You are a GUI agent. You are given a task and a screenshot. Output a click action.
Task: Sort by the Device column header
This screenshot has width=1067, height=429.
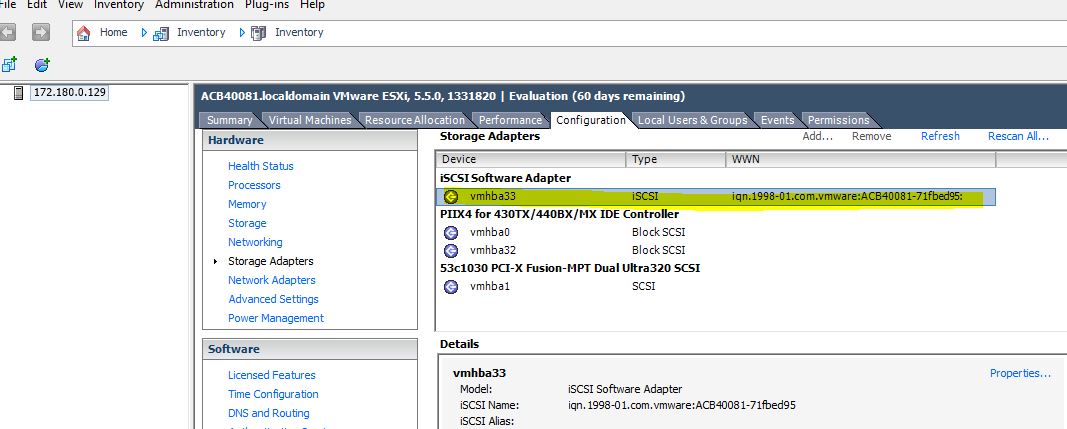point(531,159)
